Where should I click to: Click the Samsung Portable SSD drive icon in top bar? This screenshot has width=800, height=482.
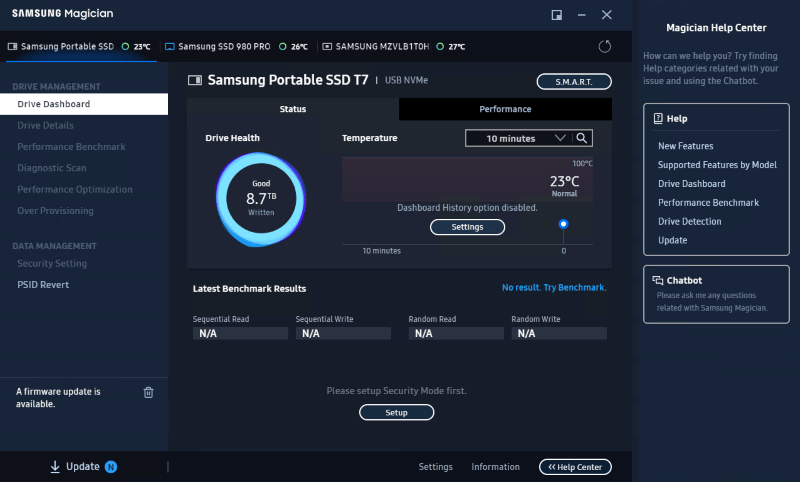coord(13,46)
